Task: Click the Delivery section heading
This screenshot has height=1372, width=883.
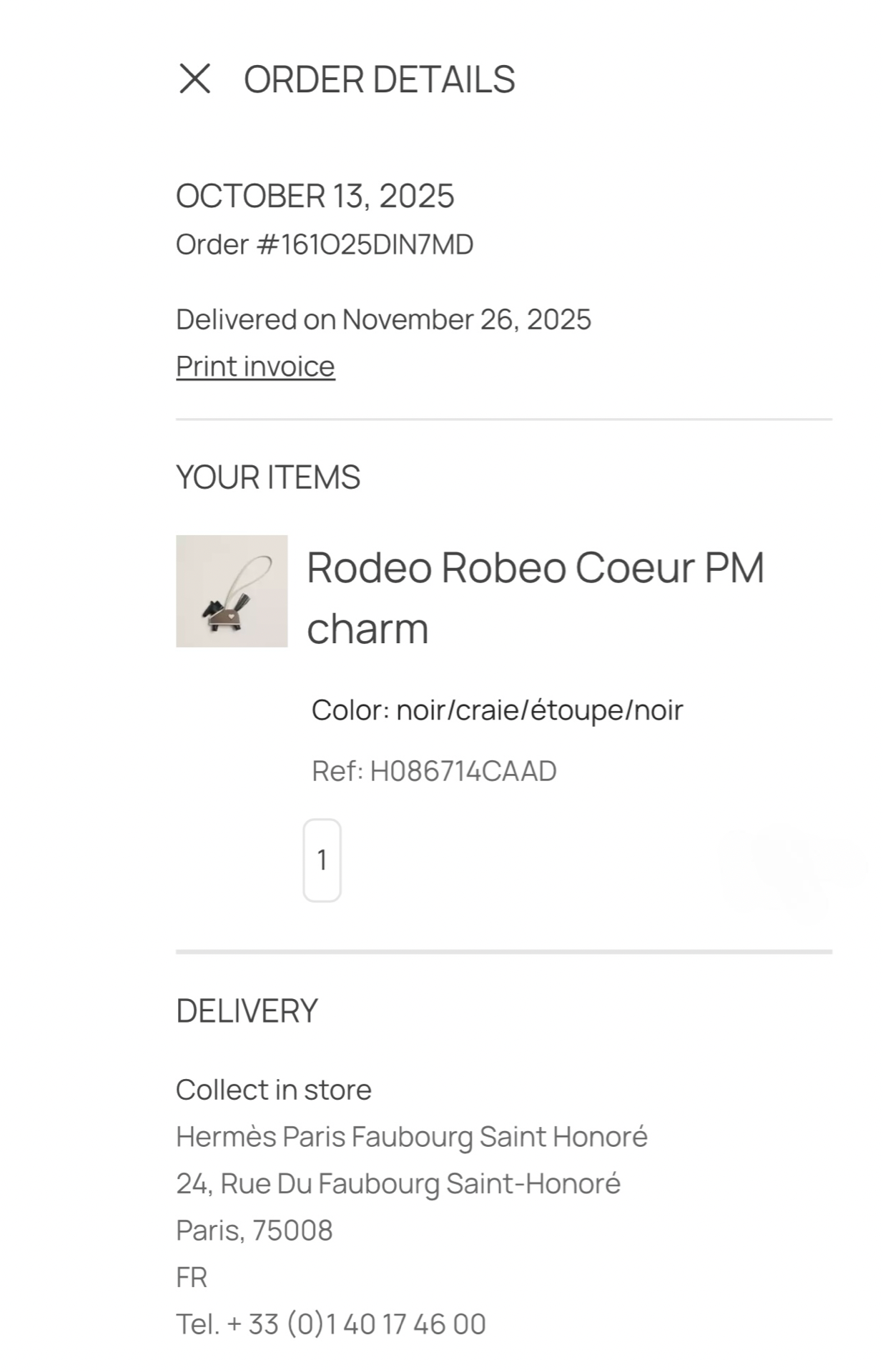Action: 247,1011
